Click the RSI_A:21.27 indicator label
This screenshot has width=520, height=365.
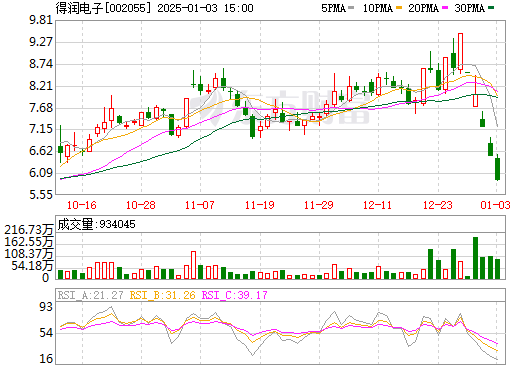[90, 295]
